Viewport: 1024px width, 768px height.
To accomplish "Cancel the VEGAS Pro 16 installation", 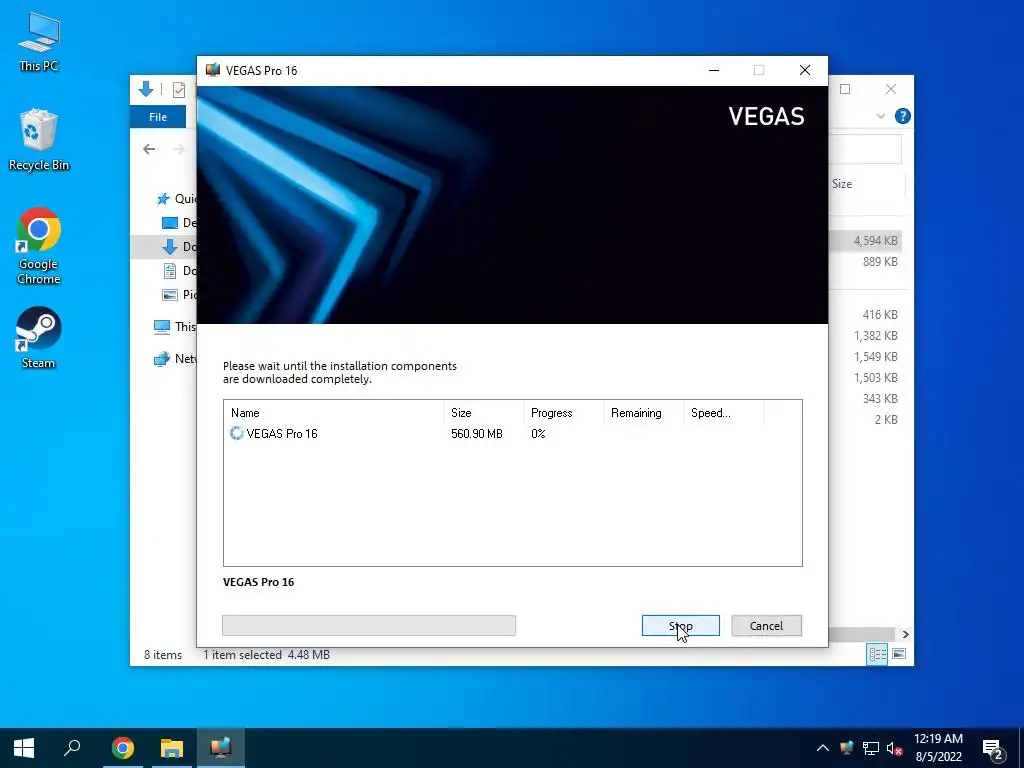I will coord(766,626).
